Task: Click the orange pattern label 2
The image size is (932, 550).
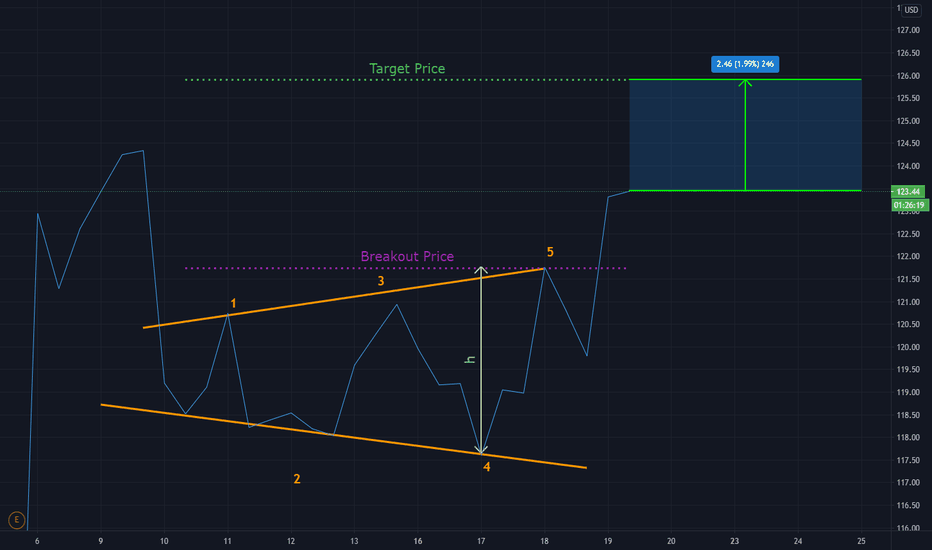Action: tap(297, 479)
